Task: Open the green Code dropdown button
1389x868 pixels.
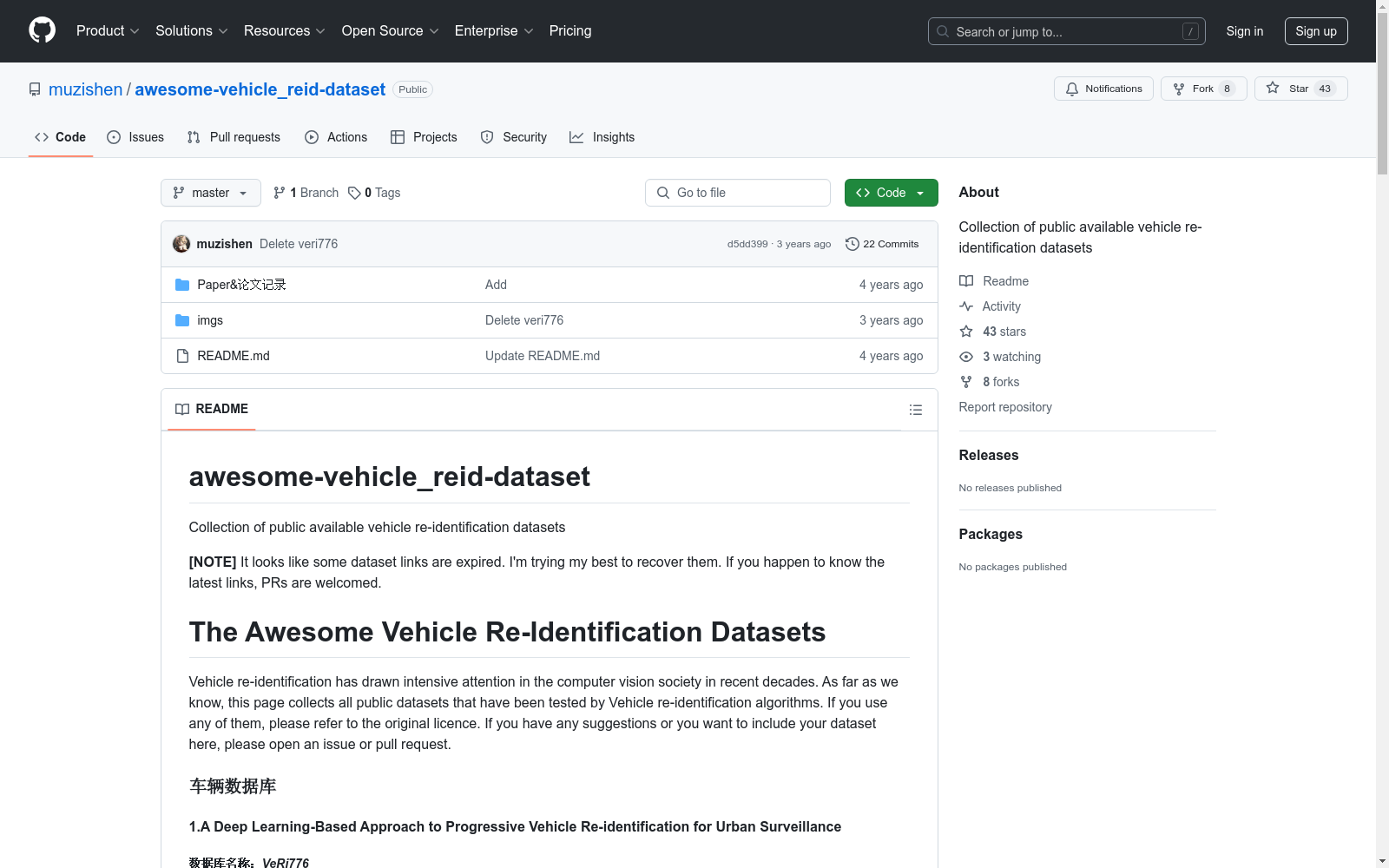Action: (892, 193)
